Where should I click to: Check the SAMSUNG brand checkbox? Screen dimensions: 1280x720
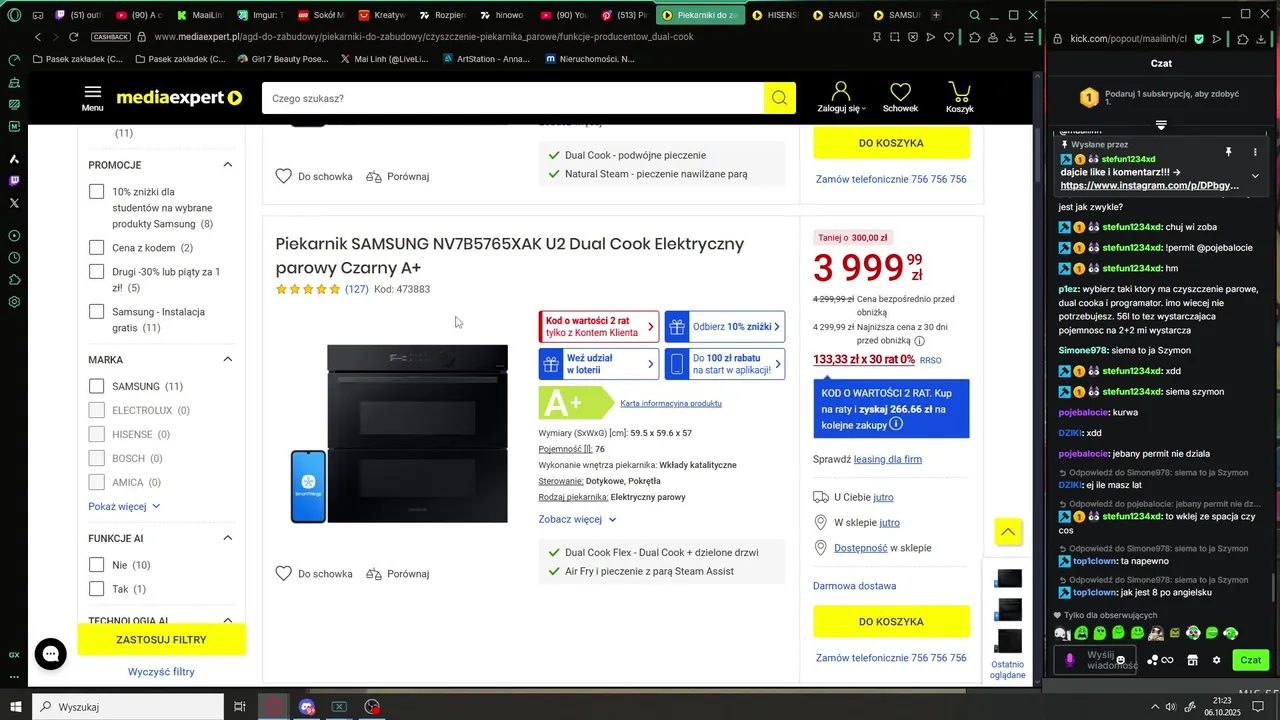pos(96,386)
